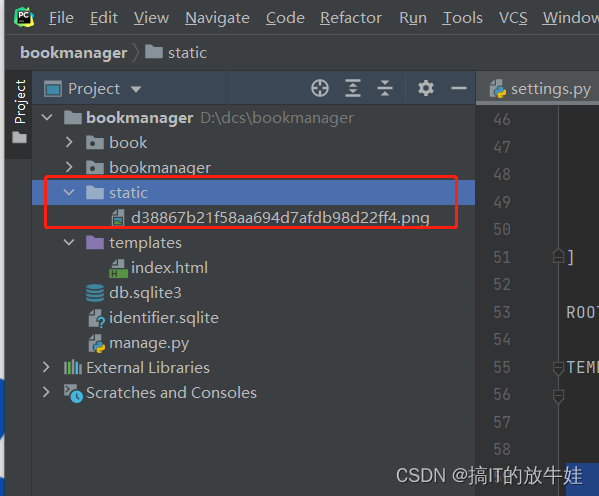Screen dimensions: 599x496
Task: Switch to the settings.py editor tab
Action: click(x=540, y=89)
